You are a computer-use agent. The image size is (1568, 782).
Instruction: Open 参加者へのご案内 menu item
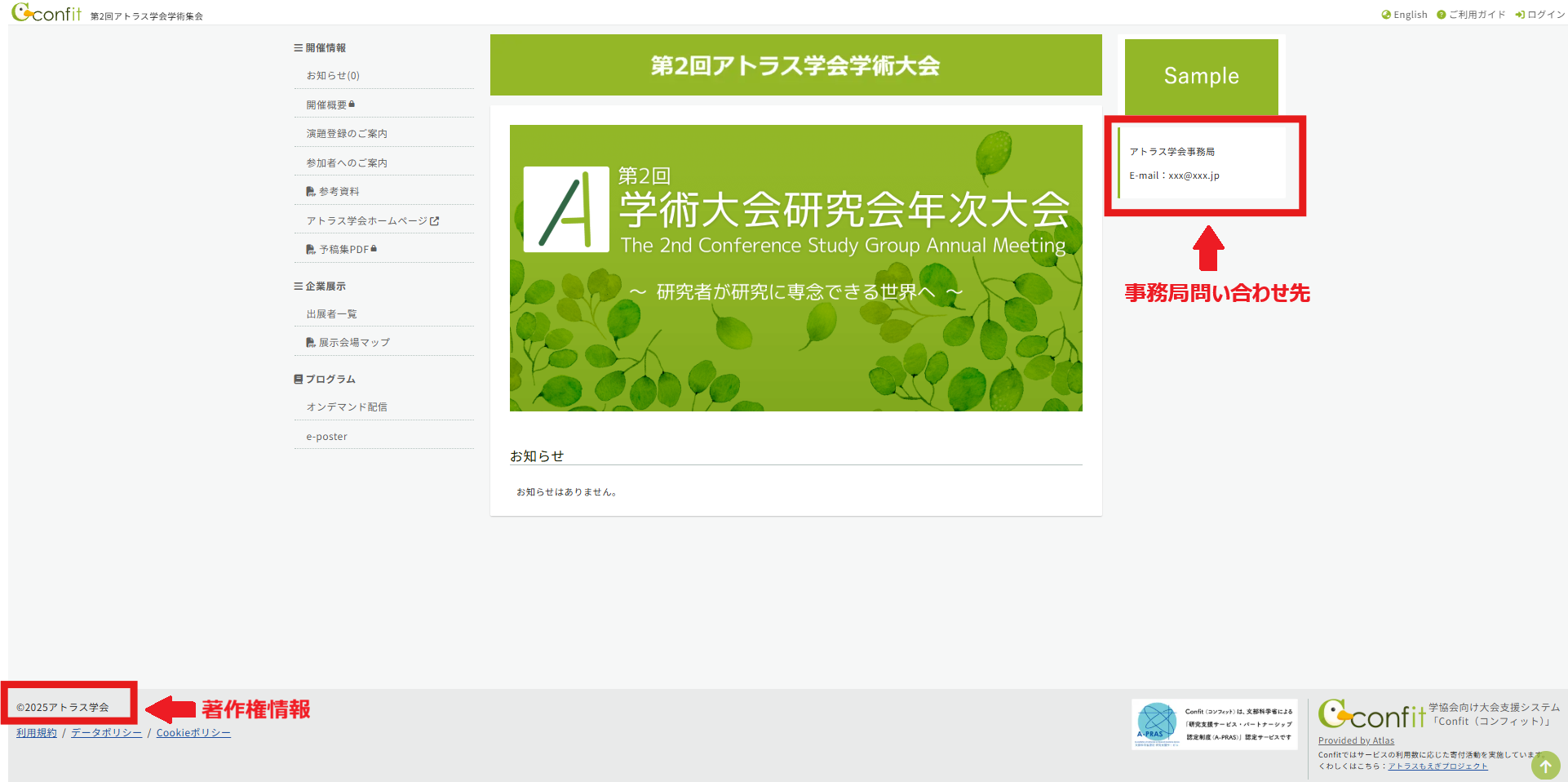[347, 163]
